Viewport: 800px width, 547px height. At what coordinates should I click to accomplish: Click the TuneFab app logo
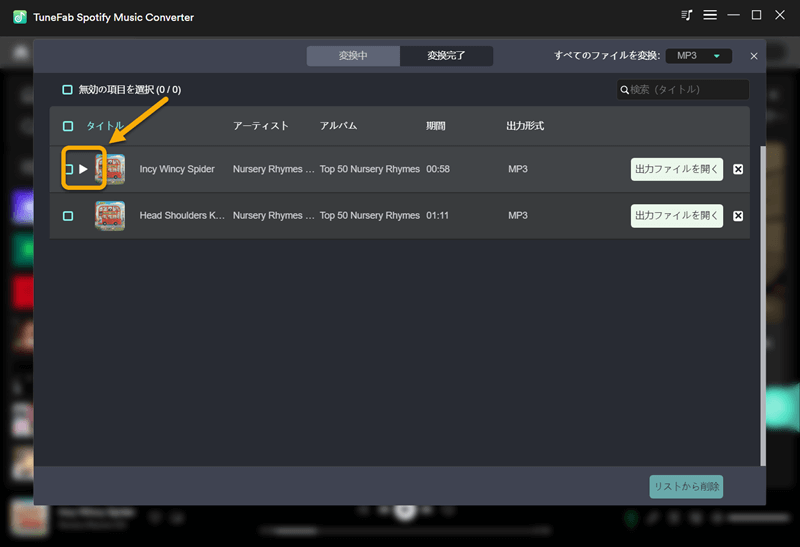(20, 17)
